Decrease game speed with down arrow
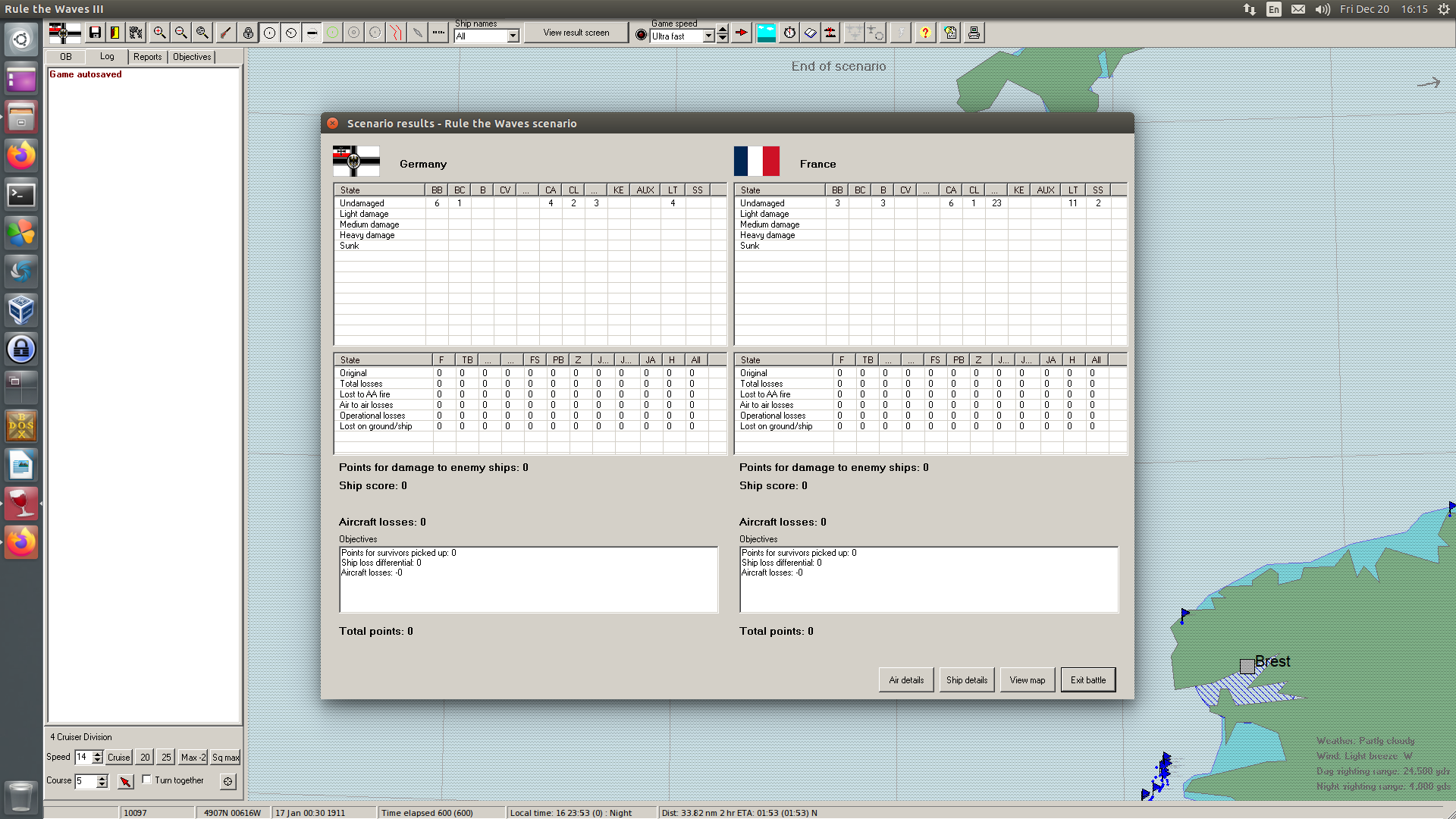This screenshot has width=1456, height=819. (723, 38)
